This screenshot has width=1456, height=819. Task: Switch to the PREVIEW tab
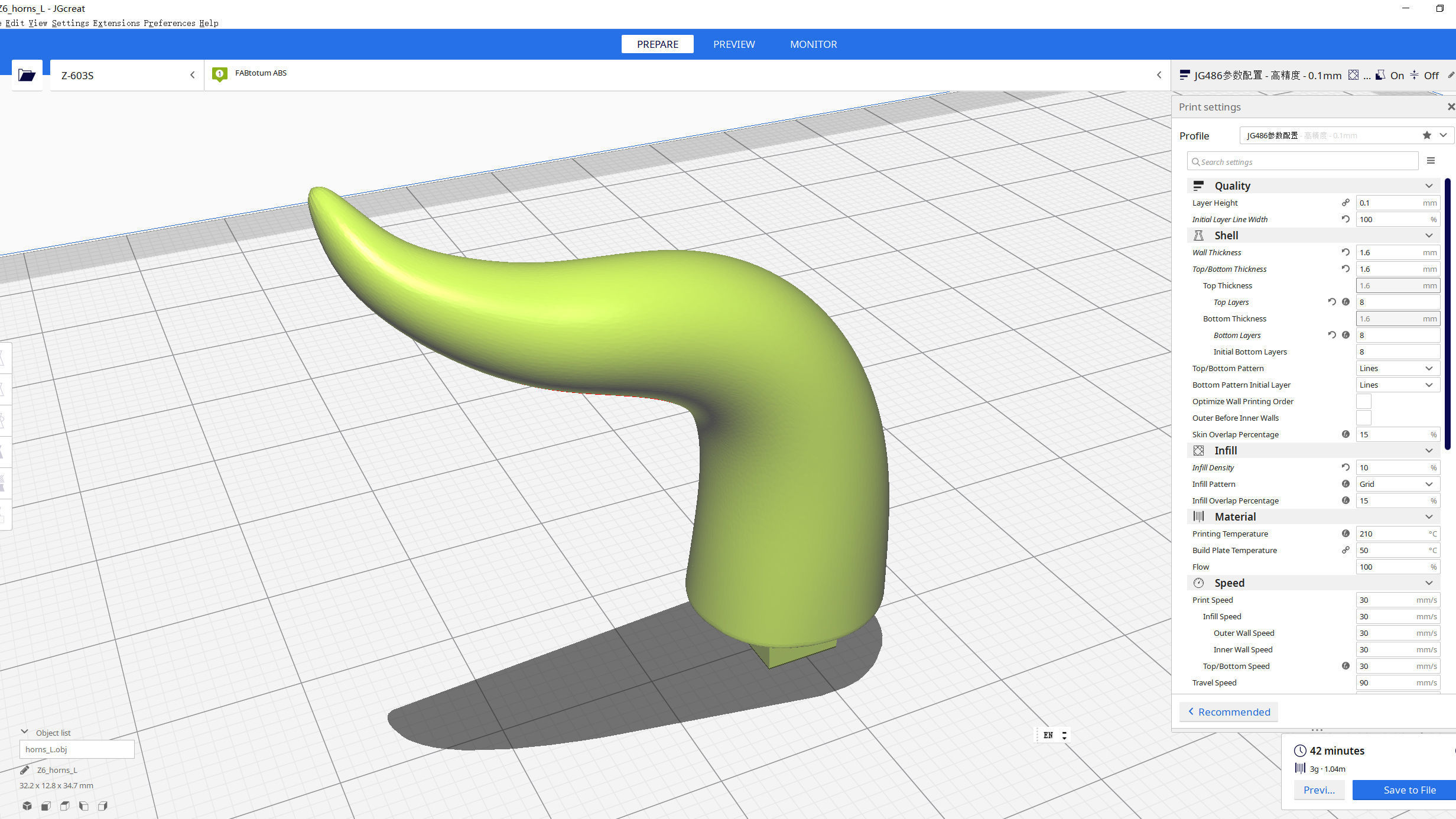(733, 44)
